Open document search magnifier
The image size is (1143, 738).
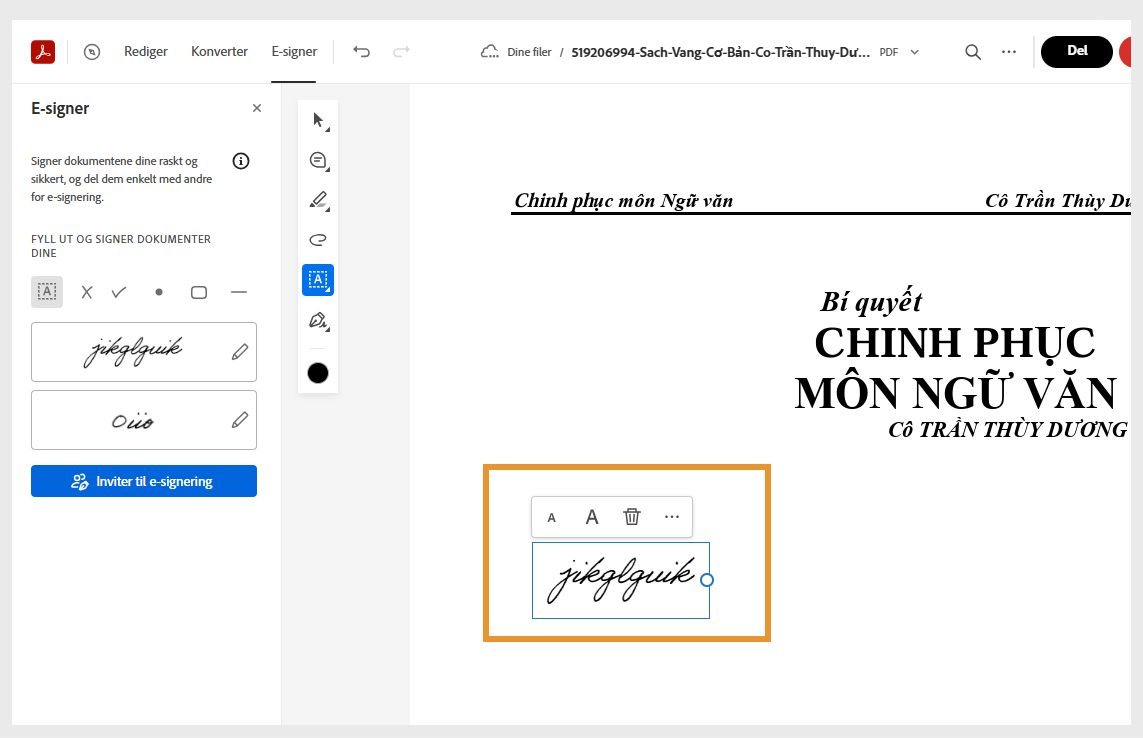point(973,52)
